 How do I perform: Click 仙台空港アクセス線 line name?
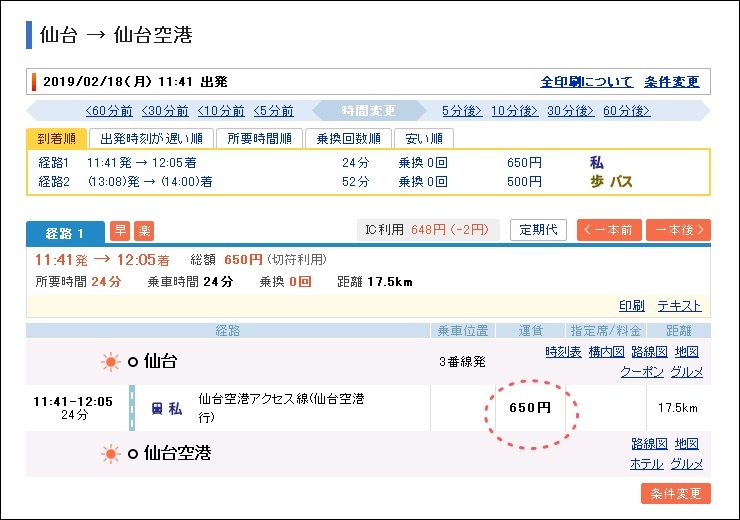click(281, 408)
